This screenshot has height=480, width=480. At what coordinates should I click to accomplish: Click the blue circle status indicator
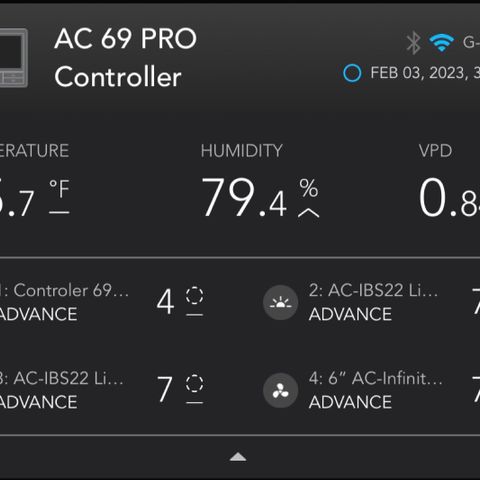(352, 73)
